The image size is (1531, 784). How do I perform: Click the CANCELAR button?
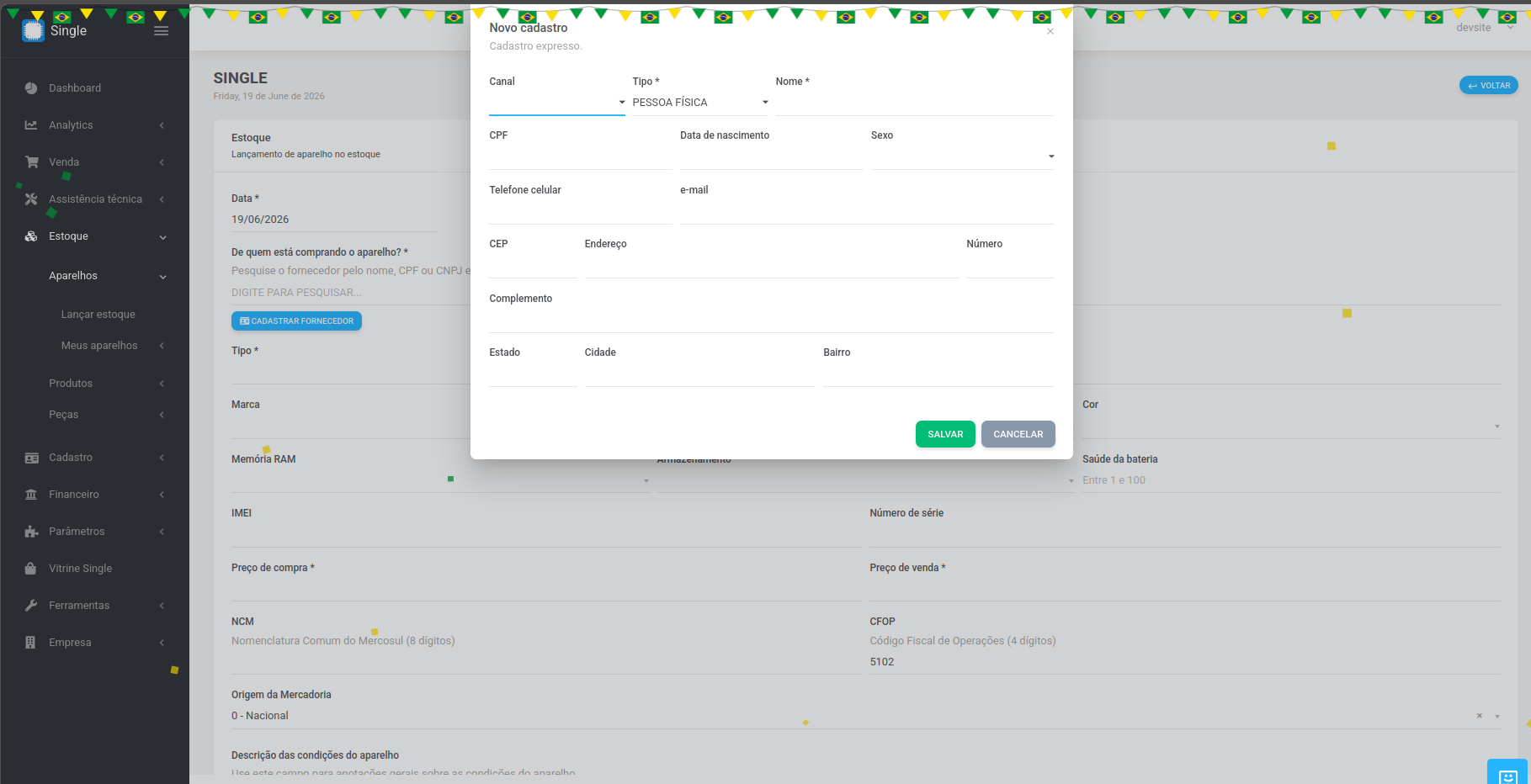click(1018, 434)
